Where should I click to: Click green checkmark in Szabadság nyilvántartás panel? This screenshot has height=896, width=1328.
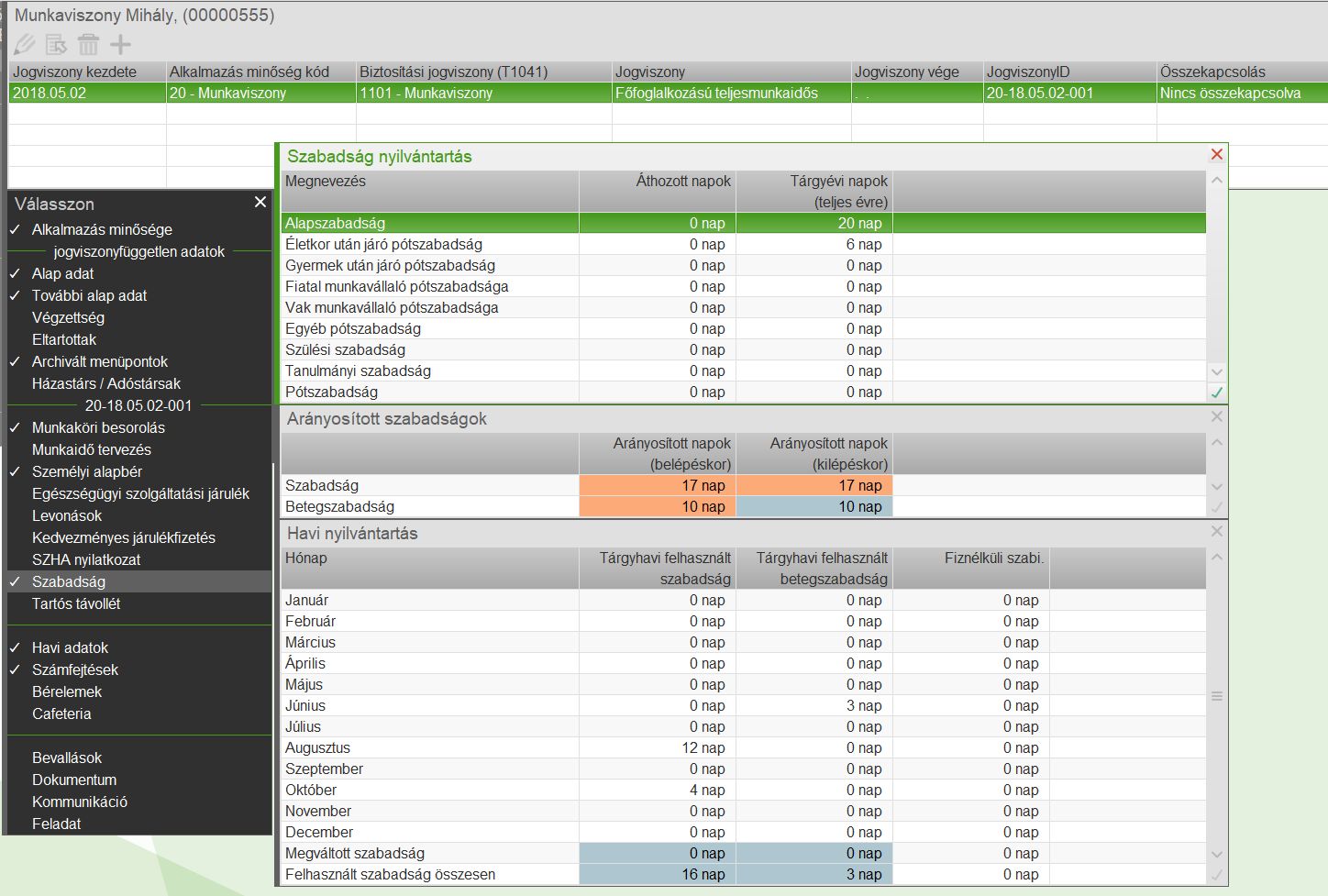(x=1217, y=393)
